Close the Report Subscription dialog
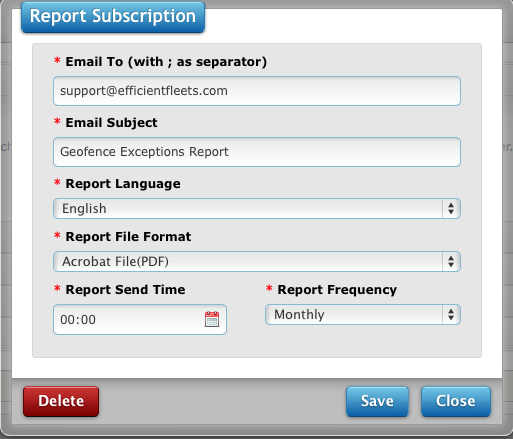This screenshot has width=513, height=439. pos(456,401)
